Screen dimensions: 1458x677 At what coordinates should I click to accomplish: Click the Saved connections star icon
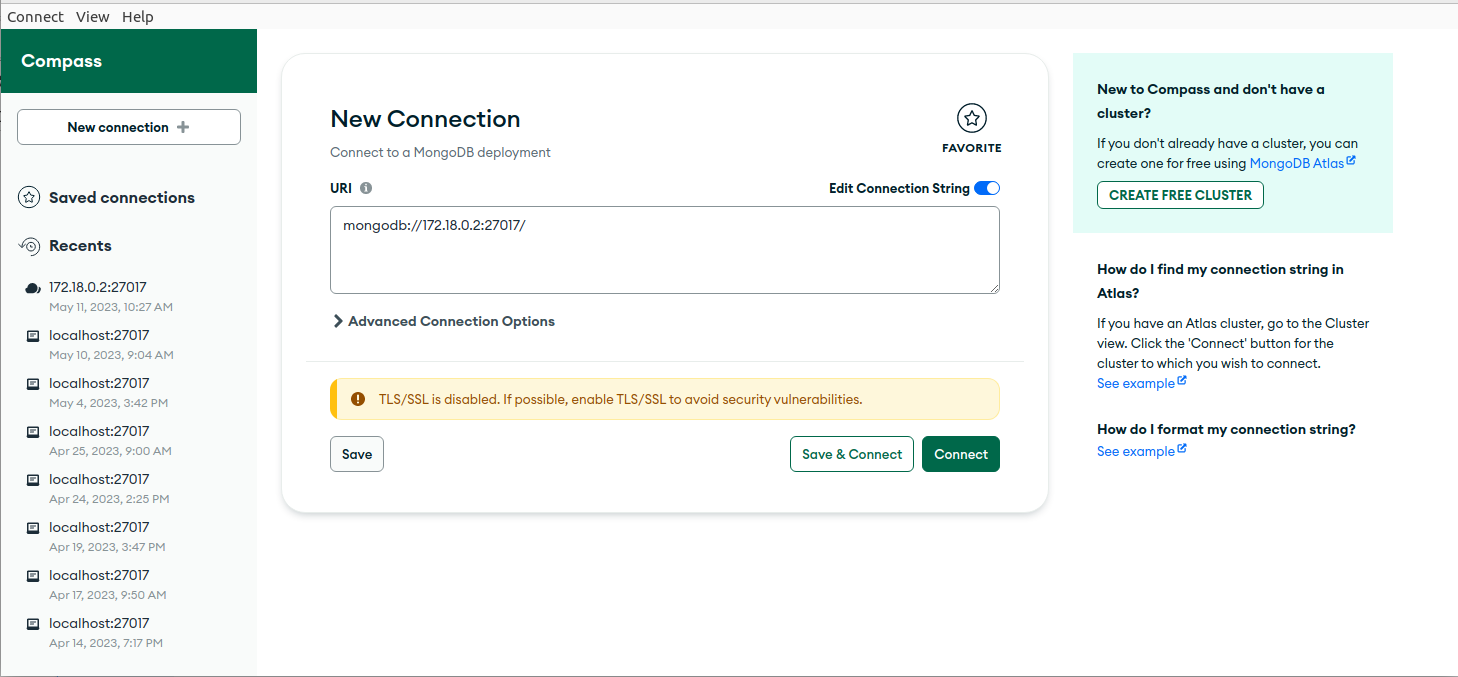[x=30, y=197]
